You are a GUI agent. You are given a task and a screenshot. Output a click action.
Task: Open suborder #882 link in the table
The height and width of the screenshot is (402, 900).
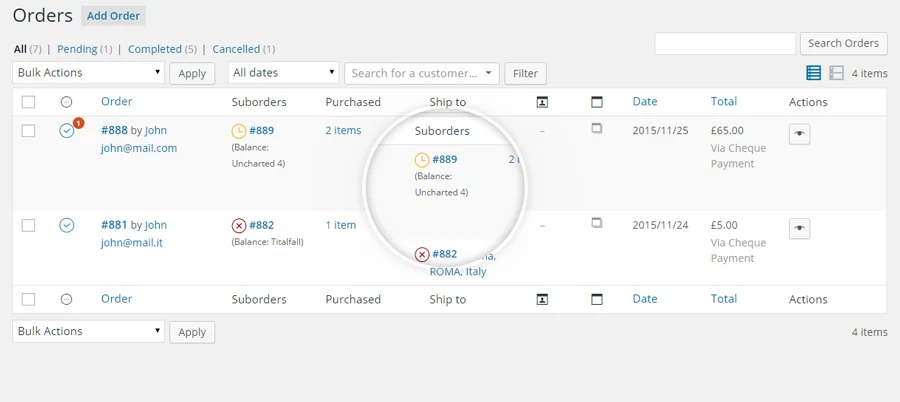click(261, 225)
